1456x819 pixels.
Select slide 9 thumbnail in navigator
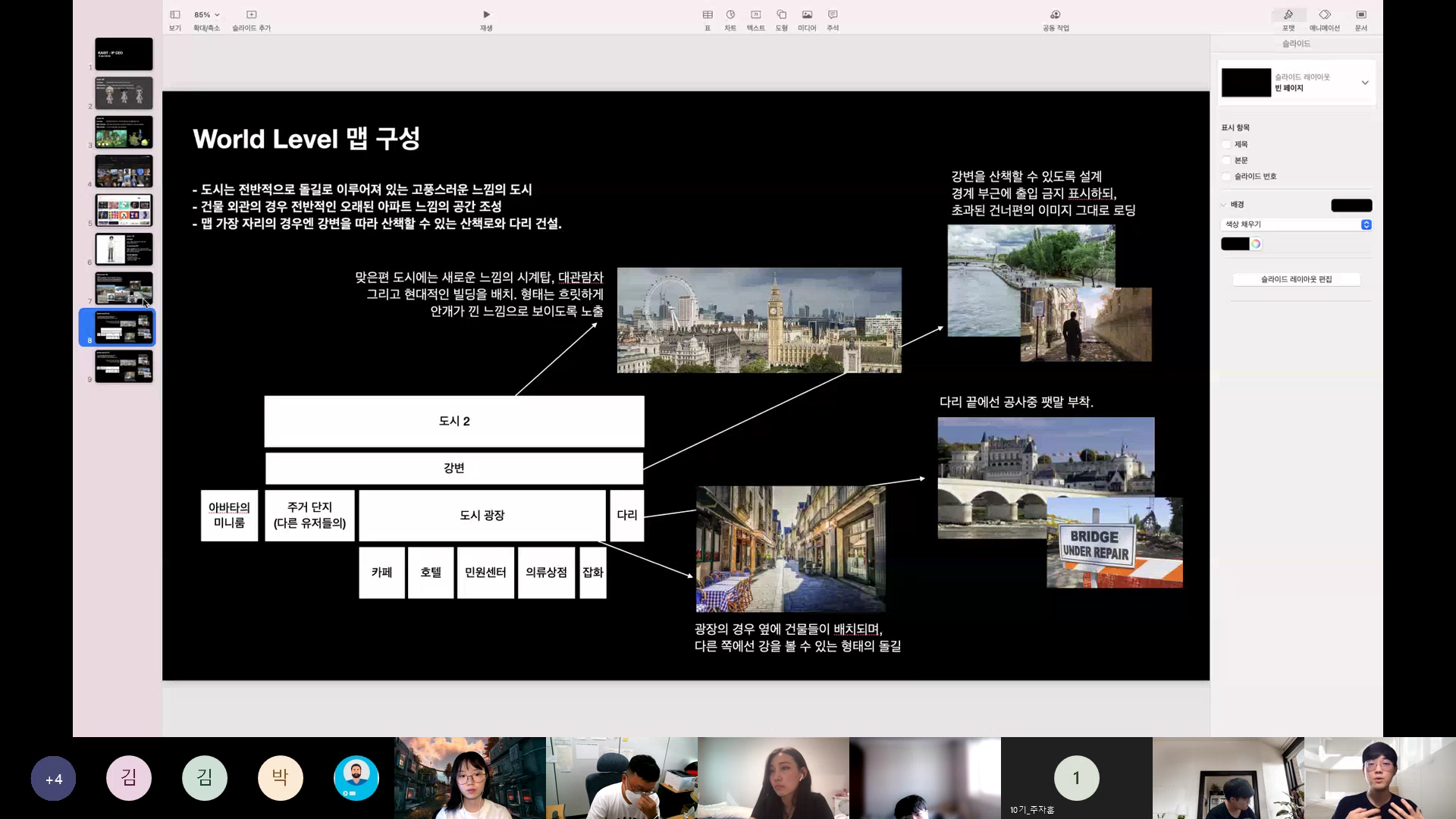coord(124,366)
